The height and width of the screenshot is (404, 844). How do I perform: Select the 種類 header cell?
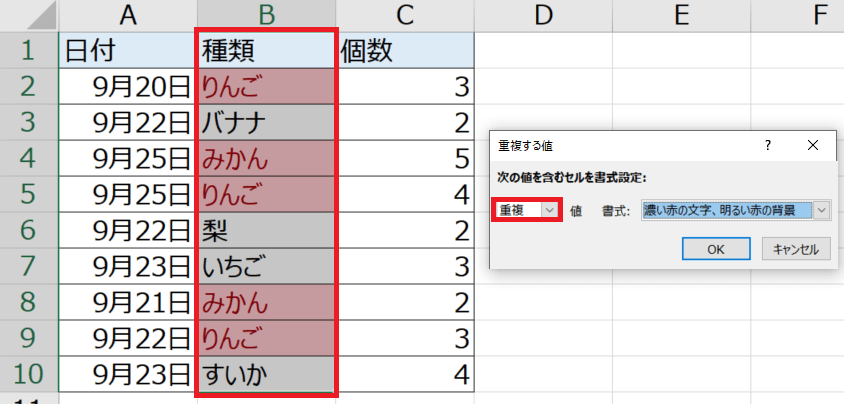(266, 50)
